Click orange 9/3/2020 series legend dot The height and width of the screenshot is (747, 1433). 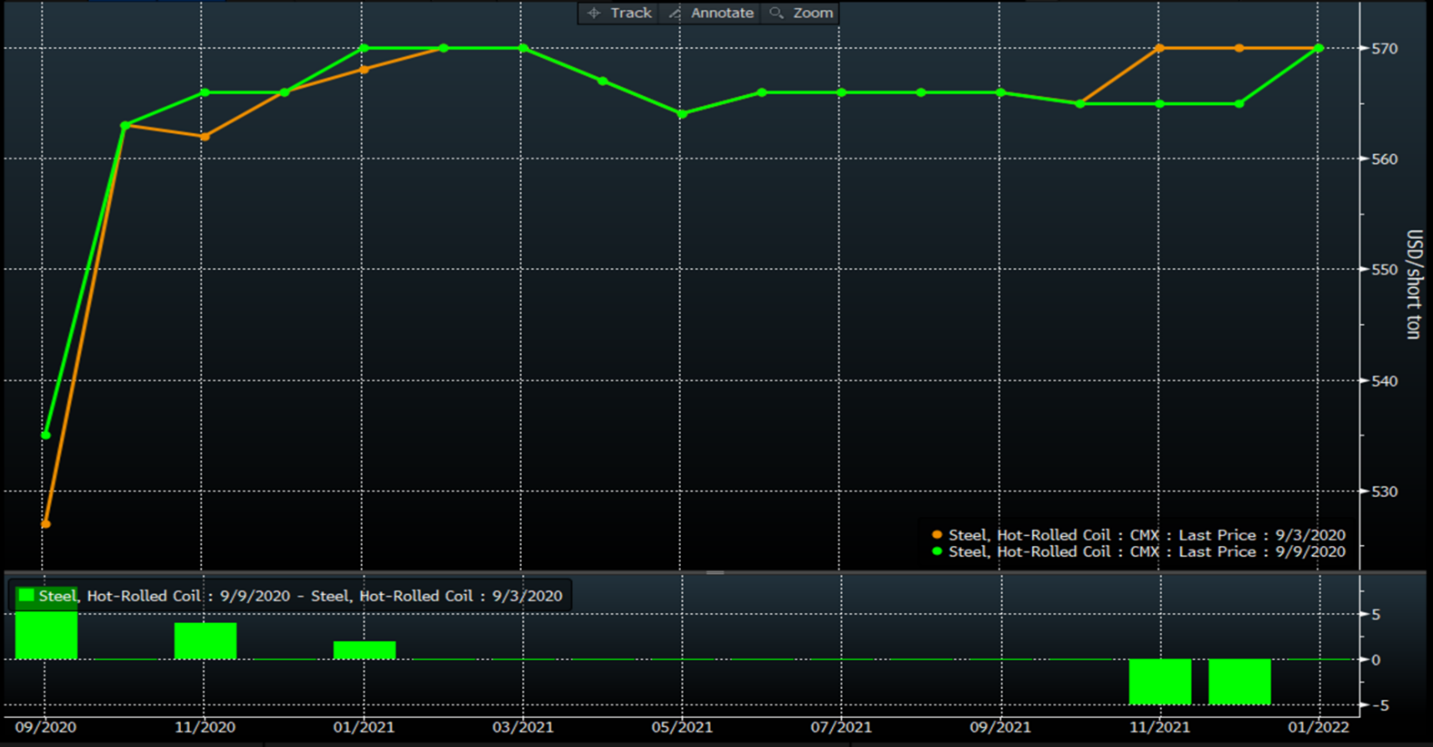pyautogui.click(x=937, y=535)
